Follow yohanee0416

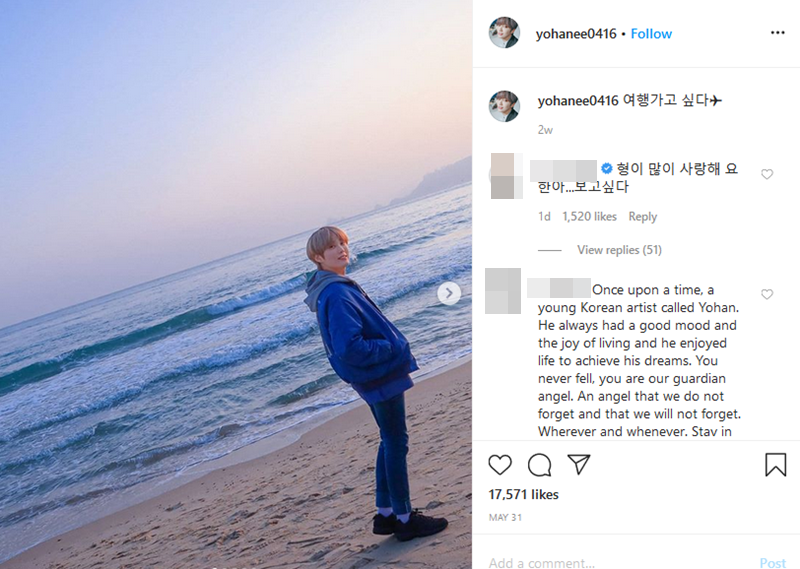(651, 34)
